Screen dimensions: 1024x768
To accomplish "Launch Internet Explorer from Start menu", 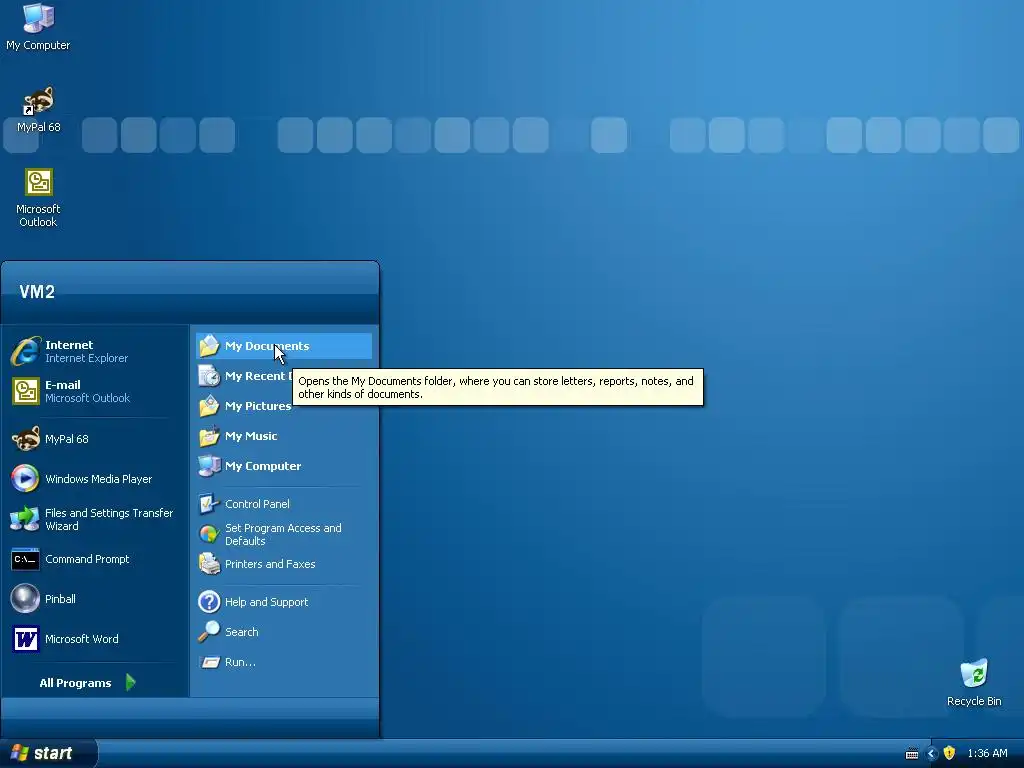I will (95, 351).
